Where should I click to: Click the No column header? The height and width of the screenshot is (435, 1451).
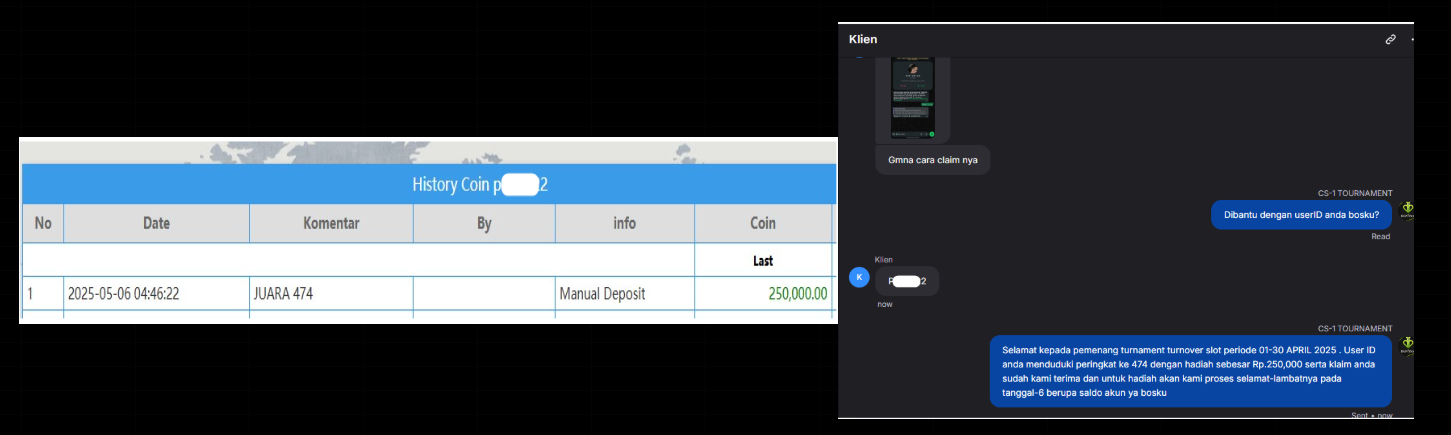click(x=43, y=223)
